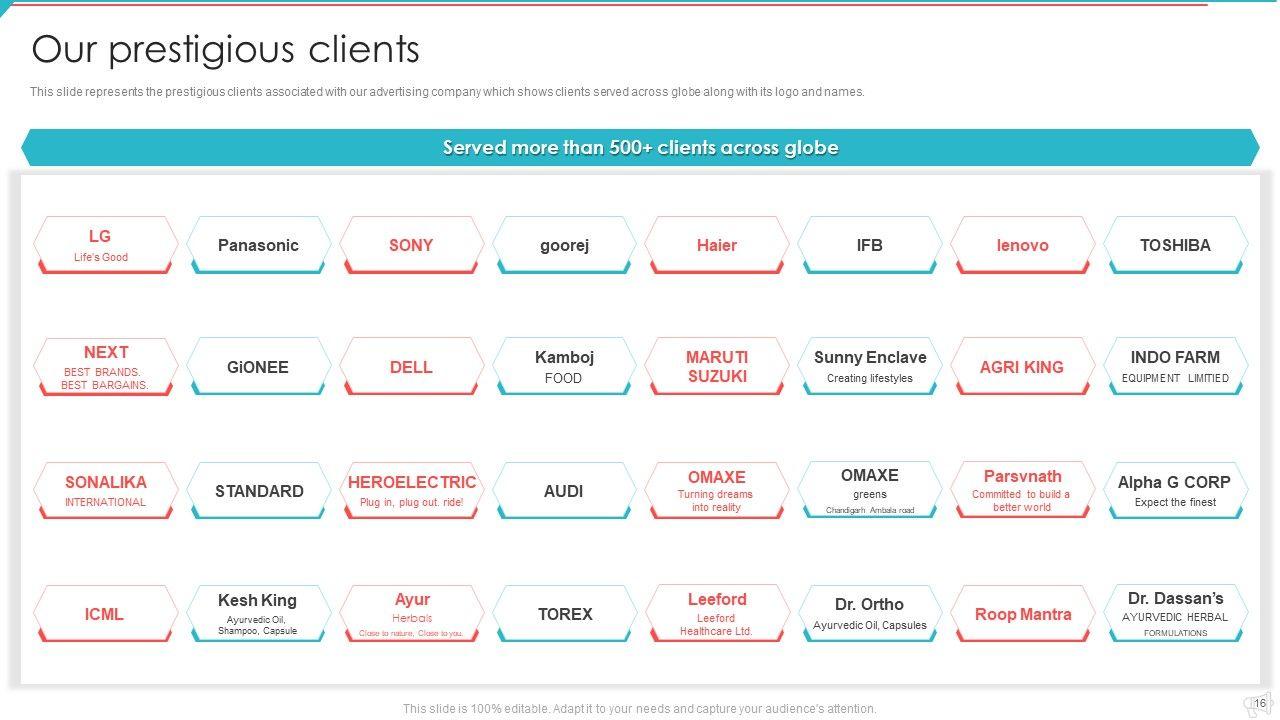Click the LG Life's Good client card
The width and height of the screenshot is (1280, 720).
tap(106, 245)
